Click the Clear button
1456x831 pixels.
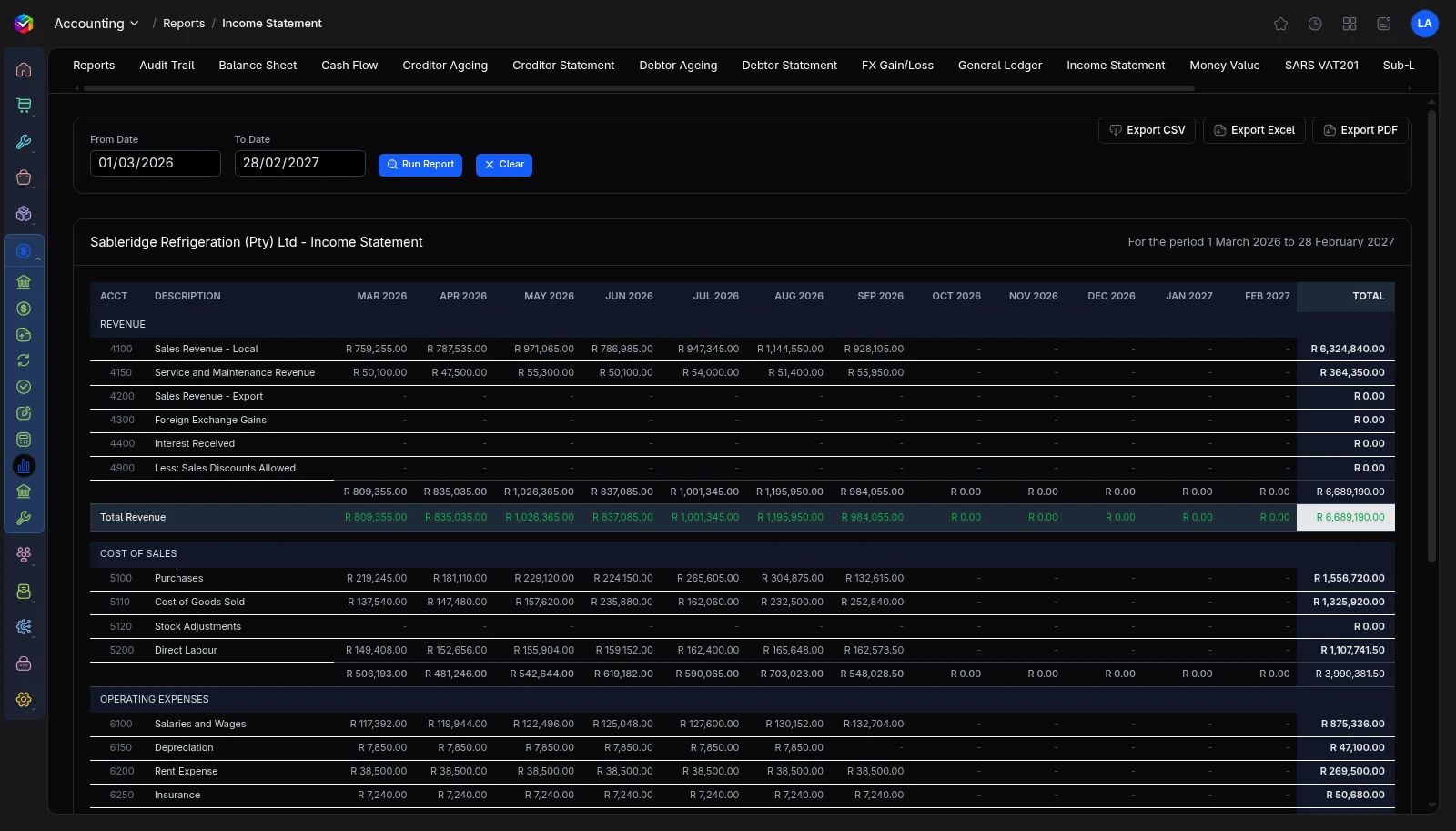point(504,165)
